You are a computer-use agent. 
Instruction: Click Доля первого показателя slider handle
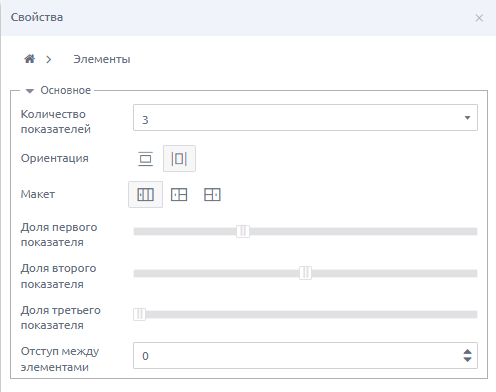[x=243, y=231]
